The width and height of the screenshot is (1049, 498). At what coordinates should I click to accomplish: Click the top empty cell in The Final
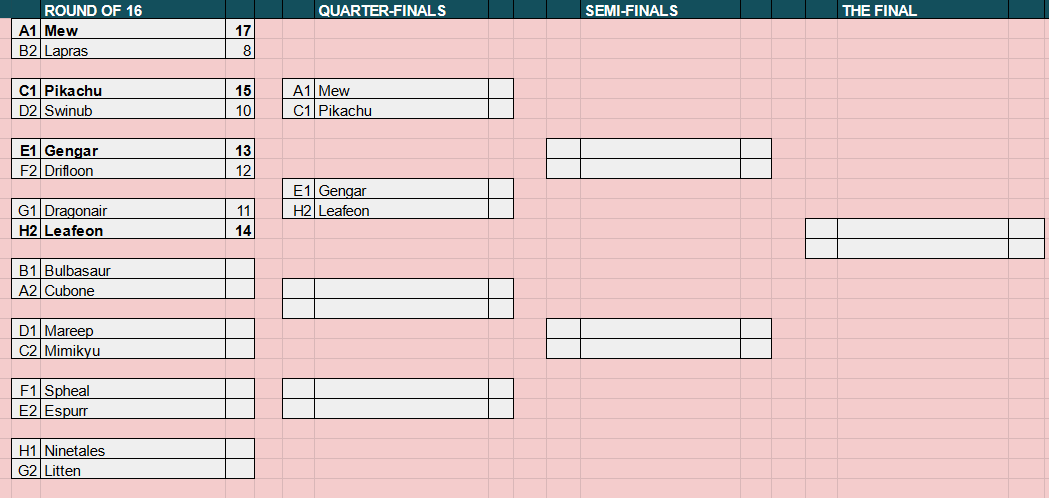coord(923,229)
